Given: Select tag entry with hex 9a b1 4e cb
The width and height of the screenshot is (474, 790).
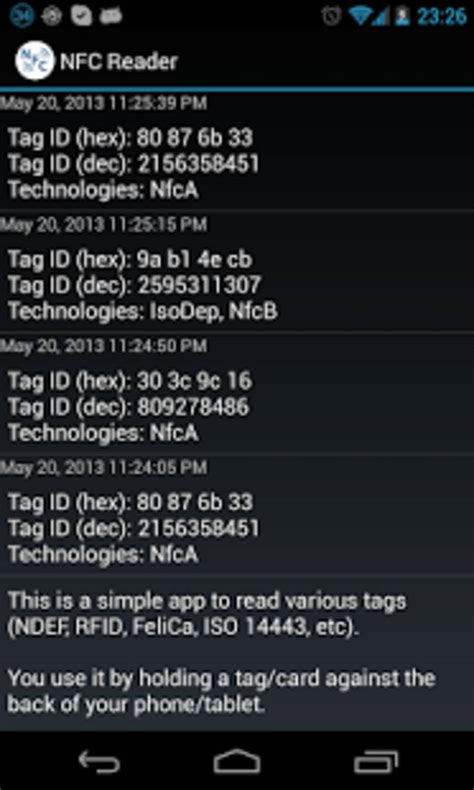Looking at the screenshot, I should coord(237,272).
